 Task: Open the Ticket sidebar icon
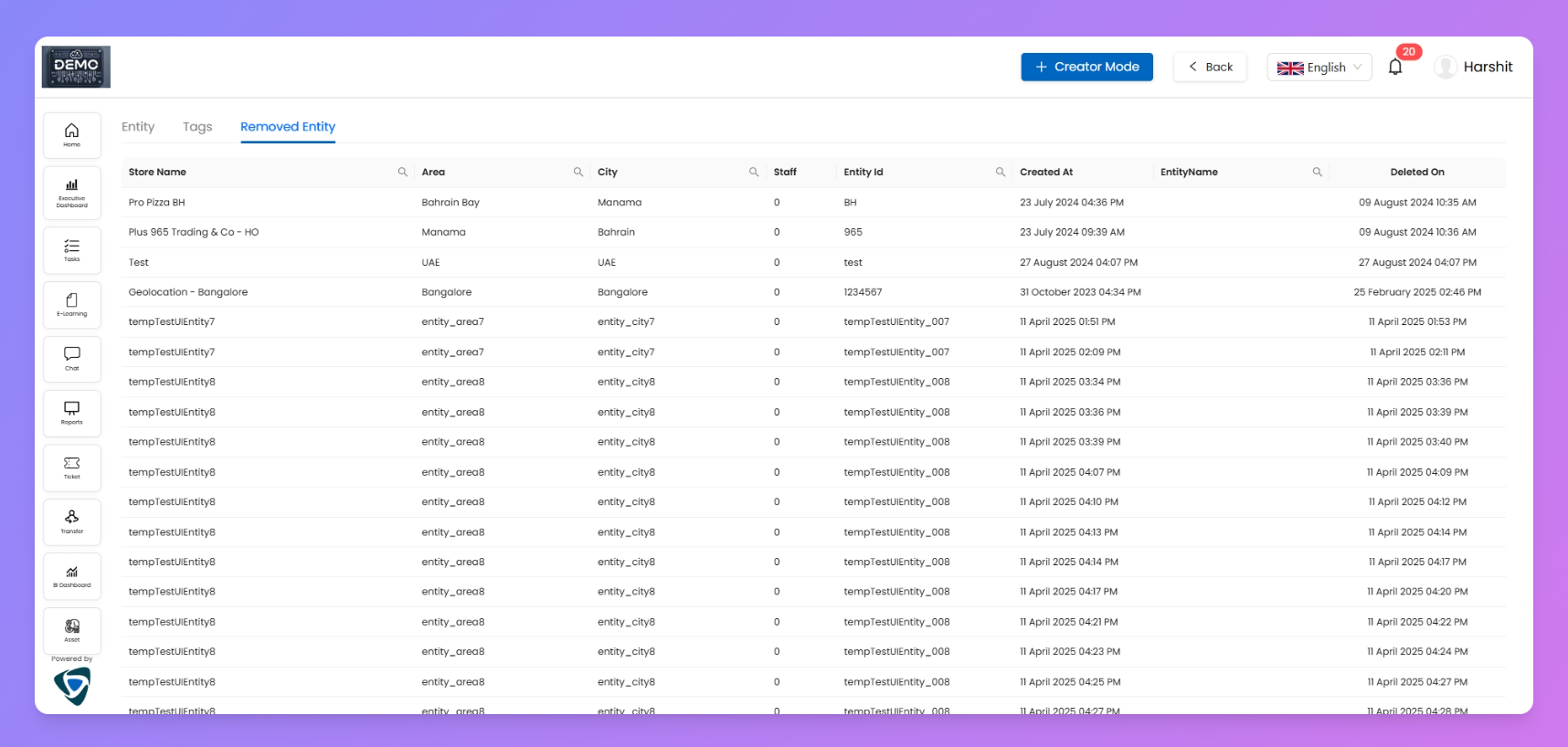pos(71,468)
